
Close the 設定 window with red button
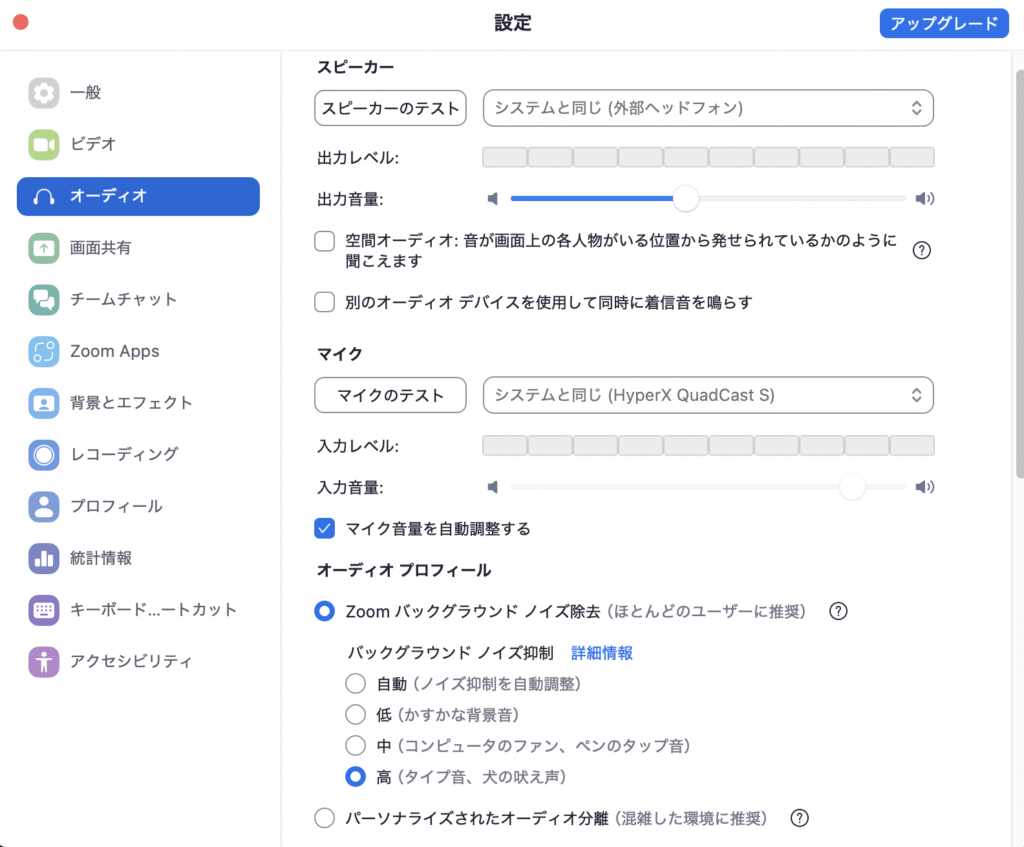[x=21, y=22]
